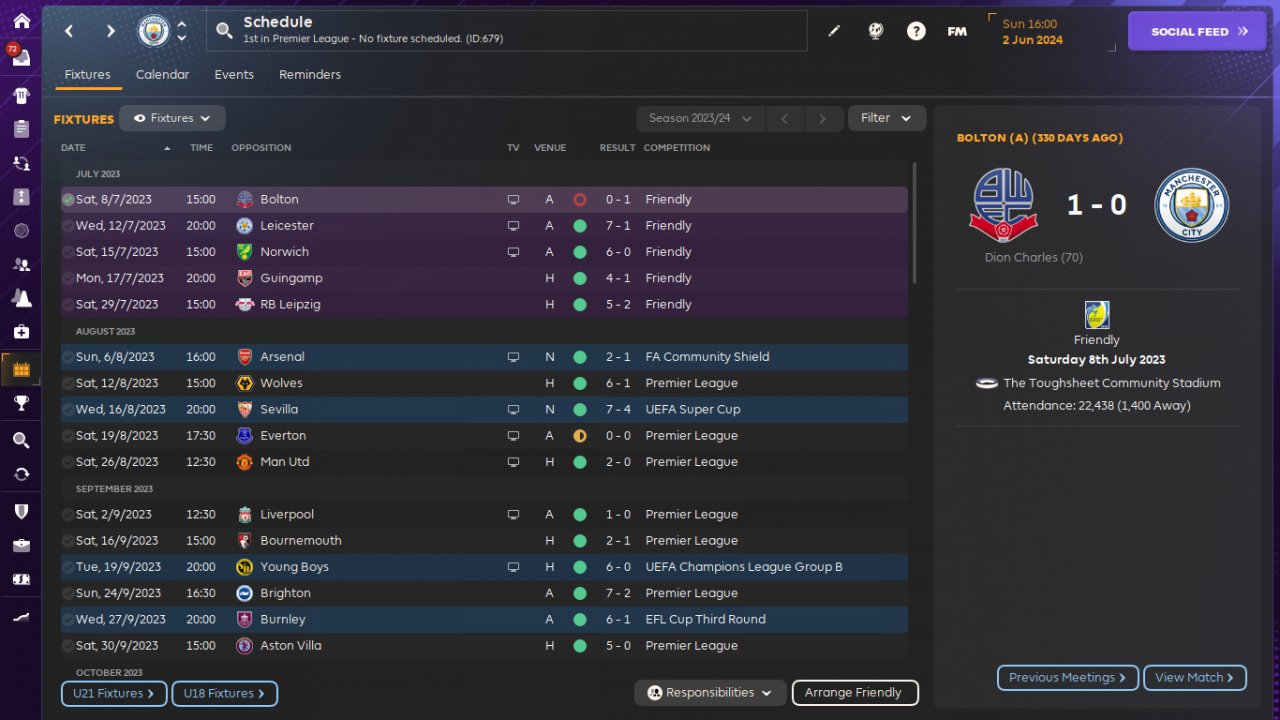
Task: Toggle the checkmark on the Arsenal fixture row
Action: (x=68, y=357)
